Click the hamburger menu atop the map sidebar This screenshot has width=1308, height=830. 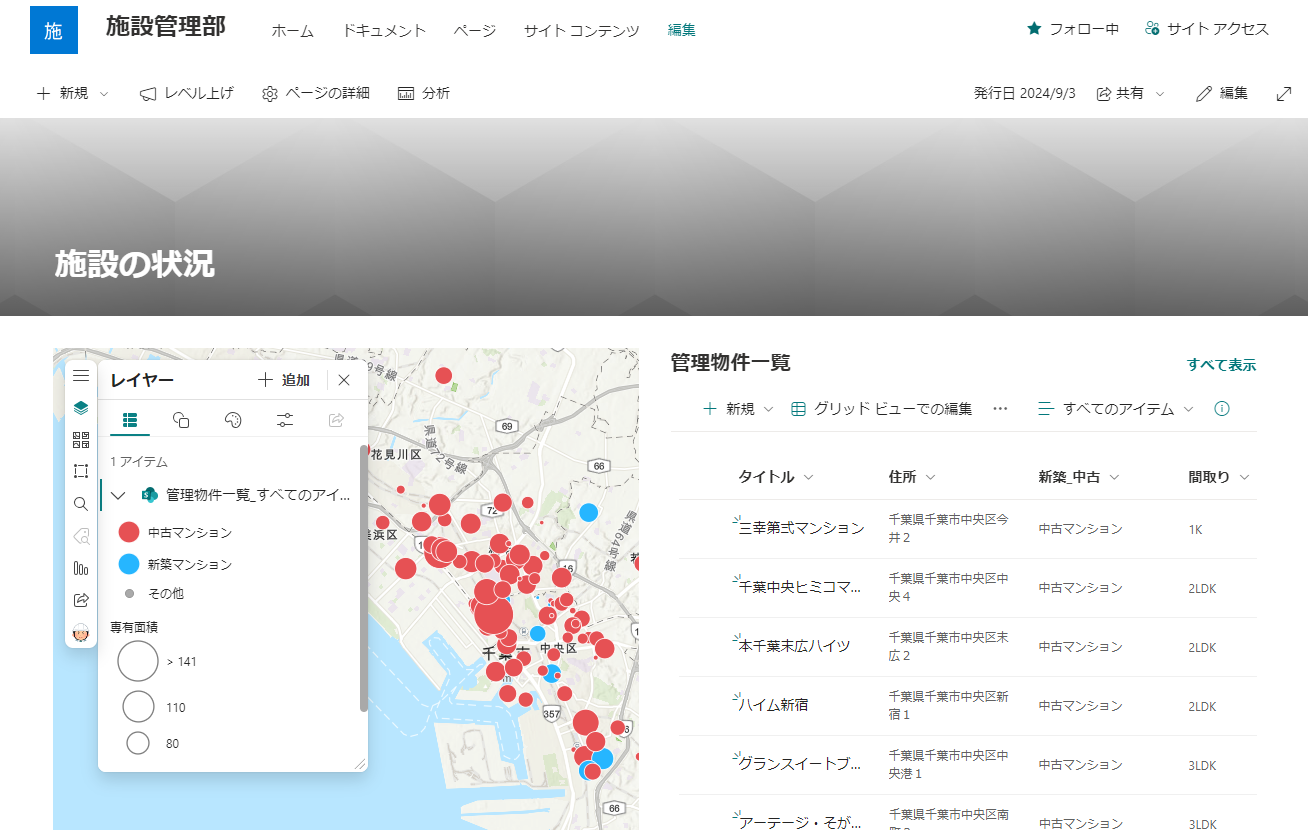coord(80,375)
